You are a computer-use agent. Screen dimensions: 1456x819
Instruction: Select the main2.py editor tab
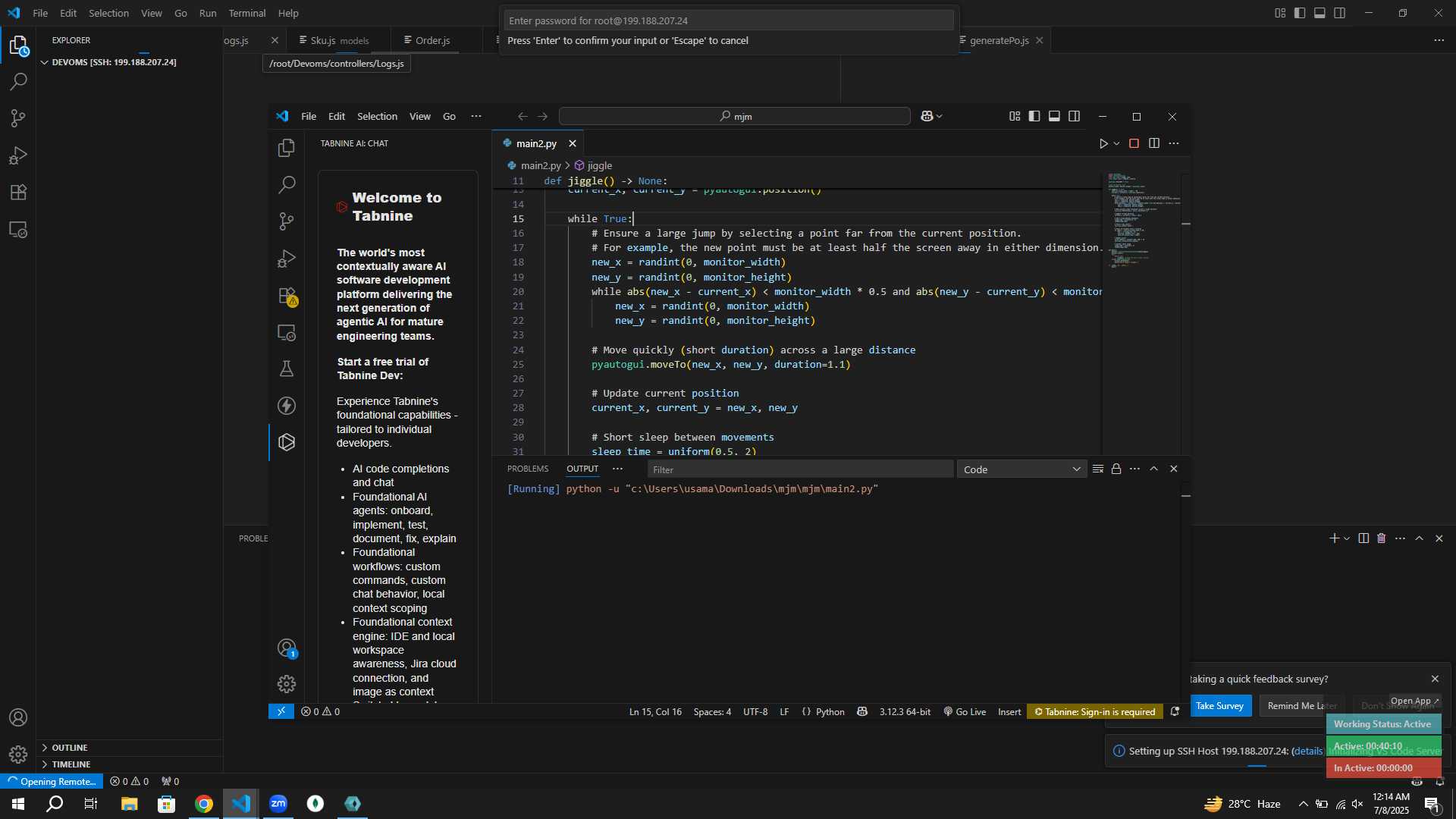tap(537, 143)
